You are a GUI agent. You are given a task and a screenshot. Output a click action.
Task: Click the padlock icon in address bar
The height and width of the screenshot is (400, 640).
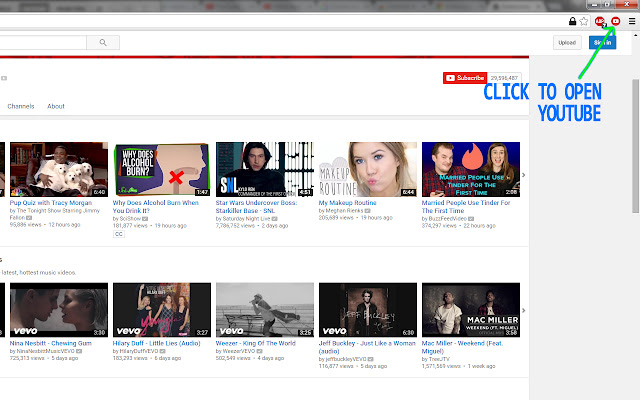[572, 21]
